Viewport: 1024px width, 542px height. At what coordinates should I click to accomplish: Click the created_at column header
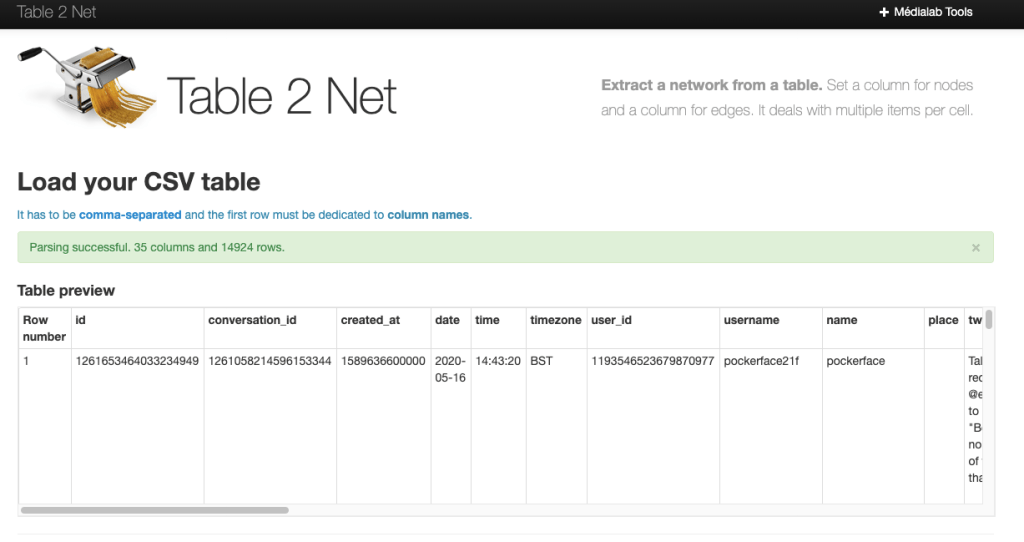[384, 328]
